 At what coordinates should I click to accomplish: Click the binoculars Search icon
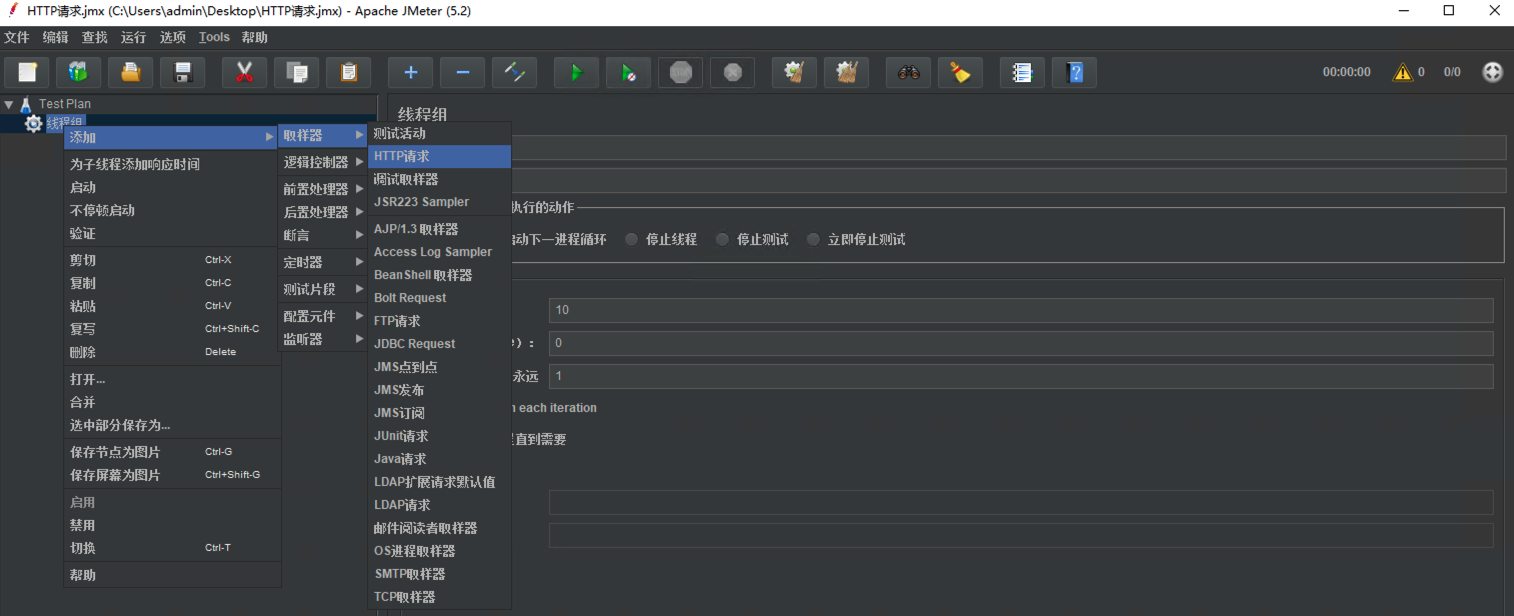(x=908, y=72)
